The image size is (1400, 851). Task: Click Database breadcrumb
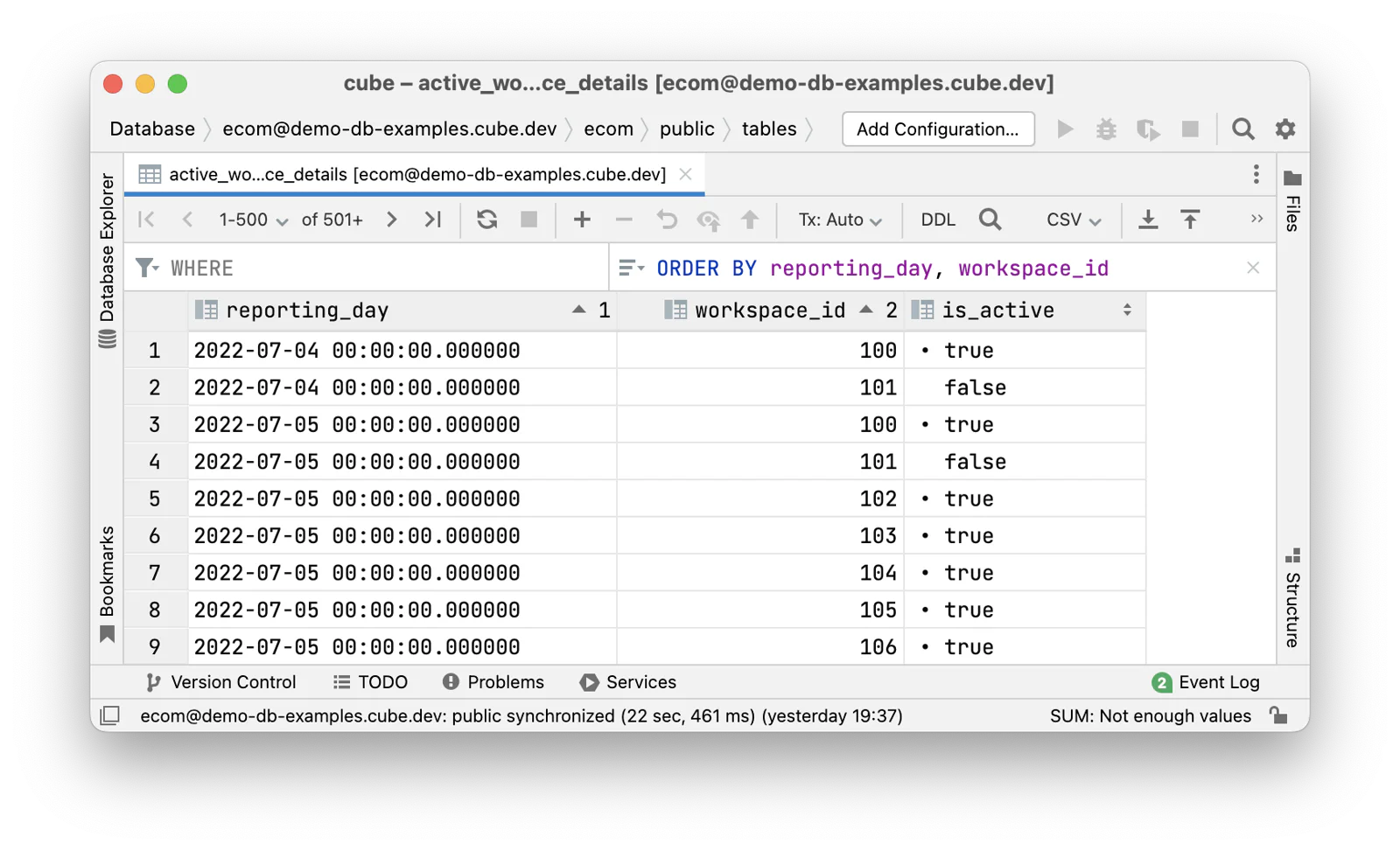coord(152,129)
